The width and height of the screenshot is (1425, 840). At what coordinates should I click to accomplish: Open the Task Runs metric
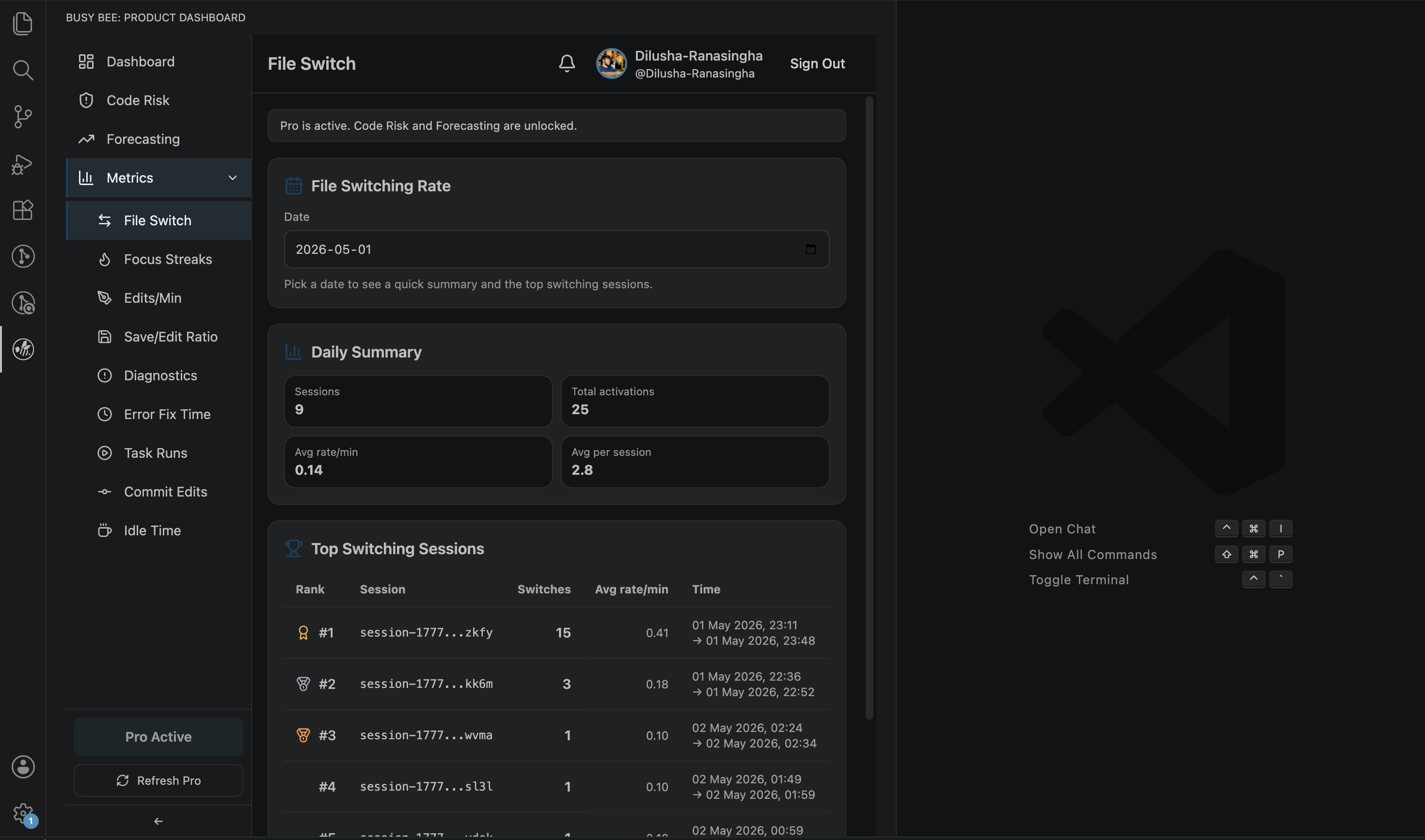(158, 453)
